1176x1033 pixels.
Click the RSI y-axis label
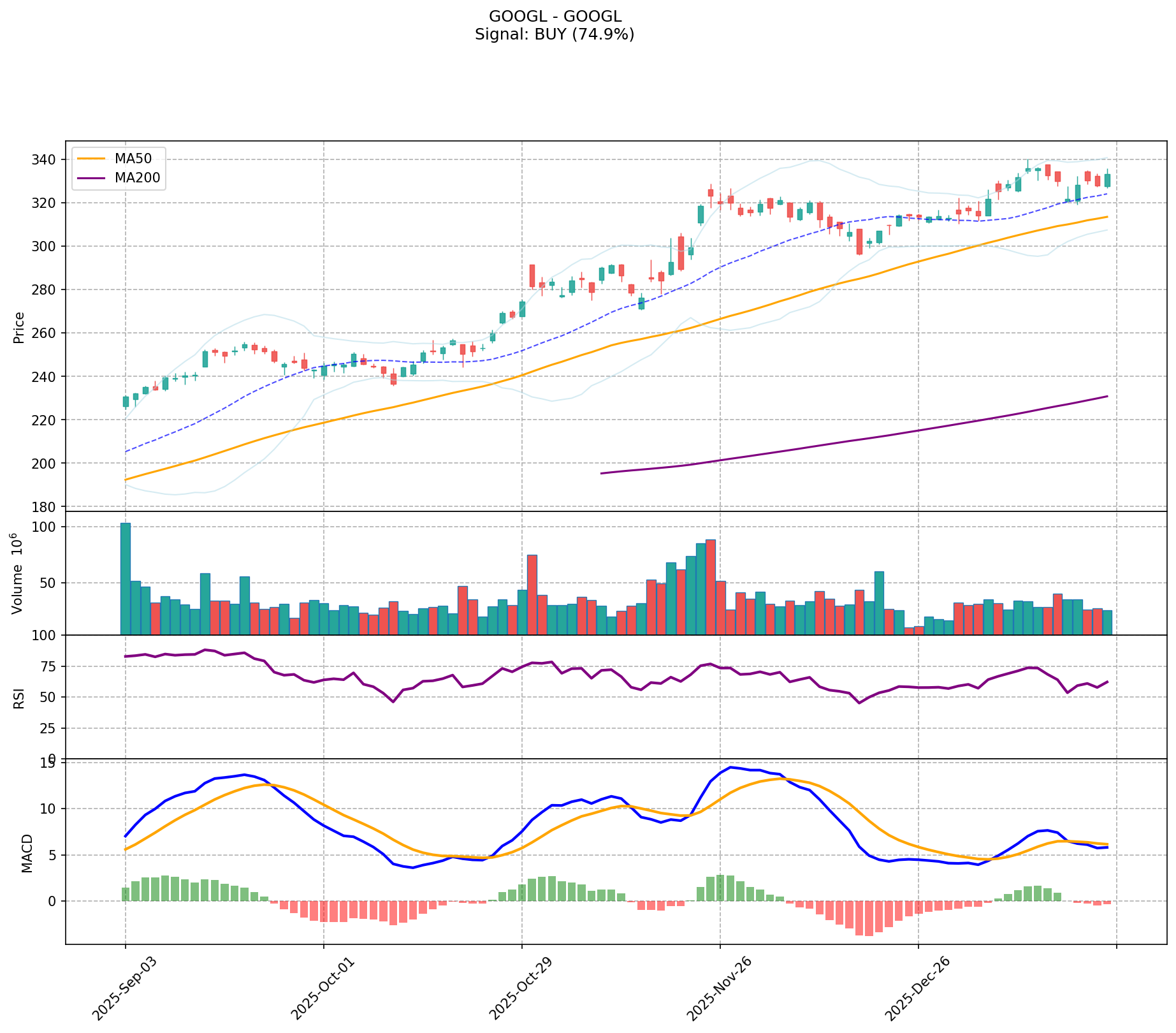coord(19,698)
